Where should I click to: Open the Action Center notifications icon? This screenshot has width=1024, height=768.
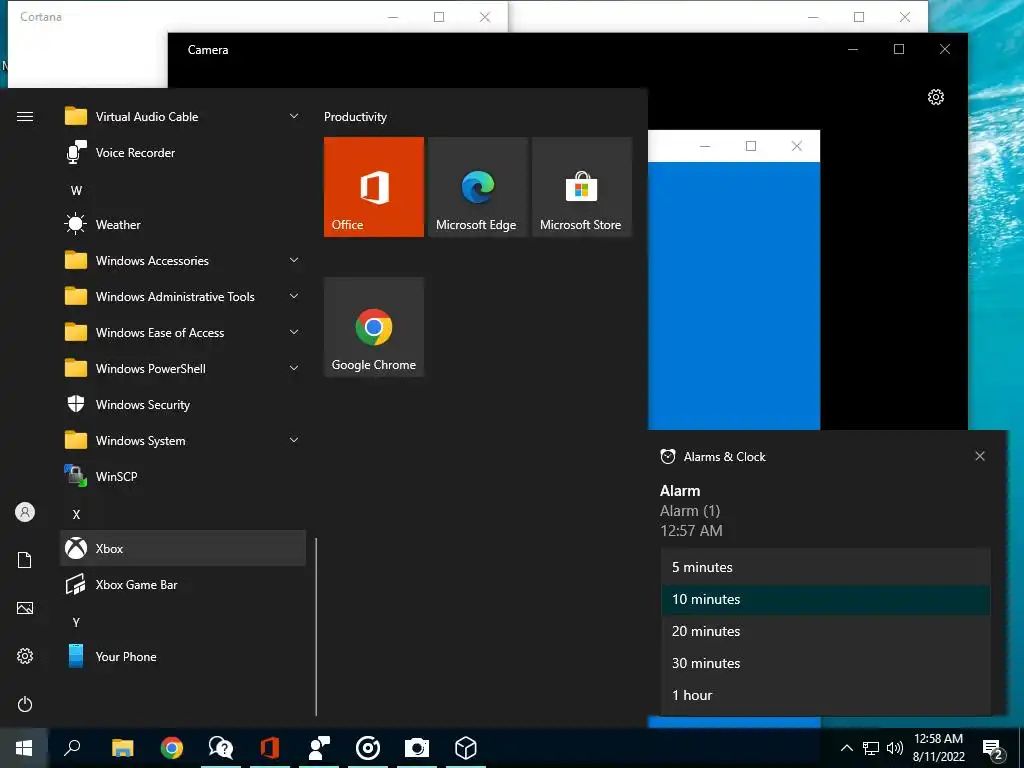coord(993,750)
